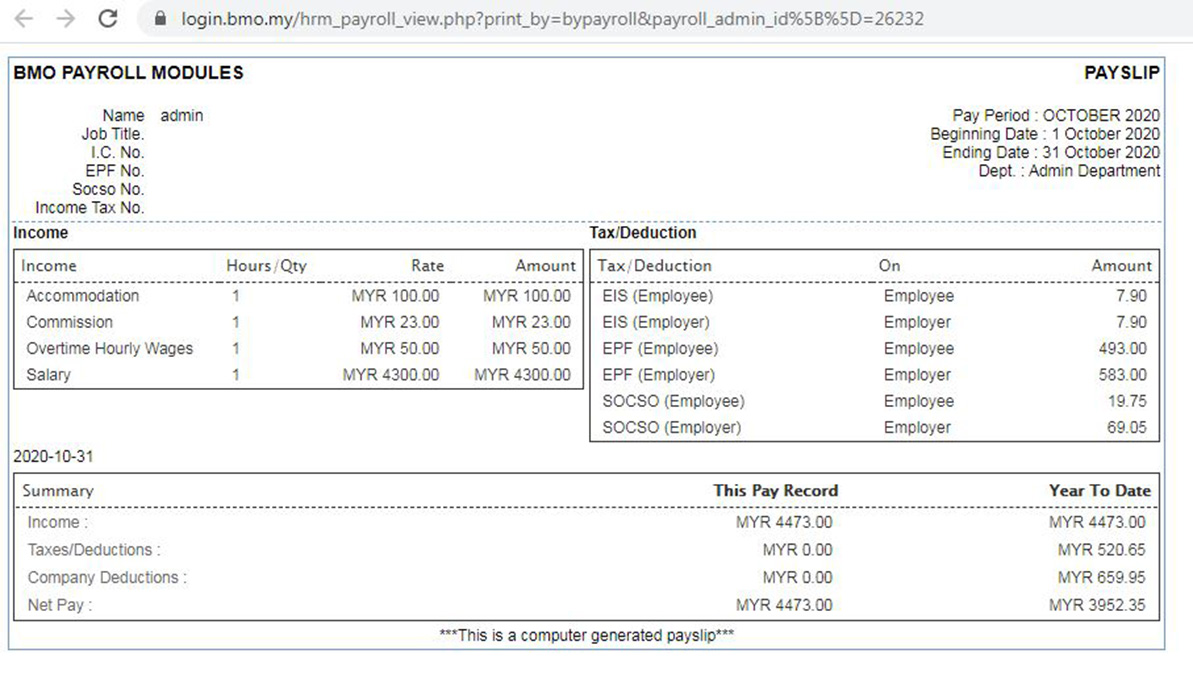This screenshot has width=1193, height=687.
Task: Click the 'EPF No.' label
Action: pos(114,170)
